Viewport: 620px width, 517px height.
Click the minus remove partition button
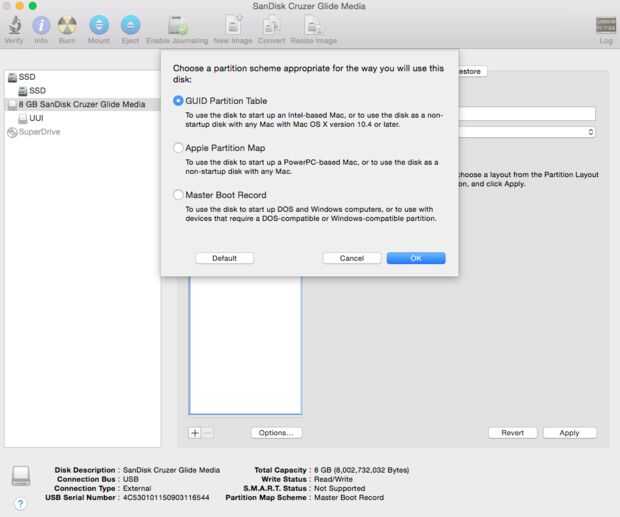(208, 433)
